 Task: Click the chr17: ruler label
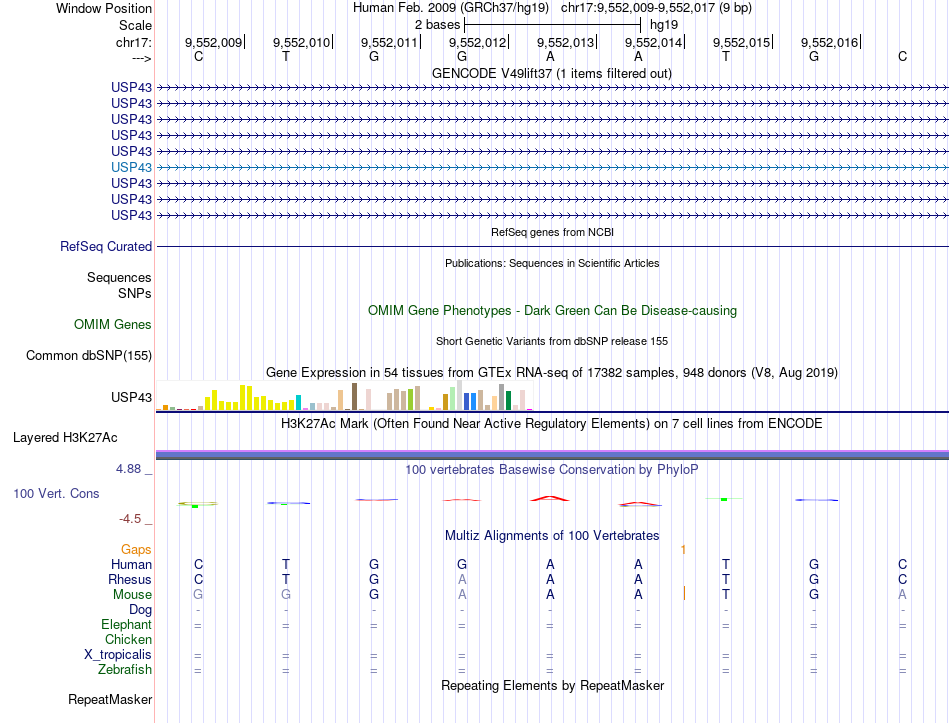click(134, 42)
